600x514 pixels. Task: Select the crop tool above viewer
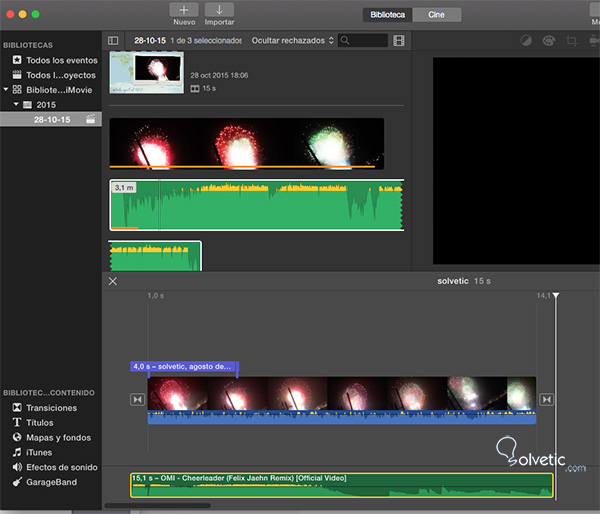(572, 41)
